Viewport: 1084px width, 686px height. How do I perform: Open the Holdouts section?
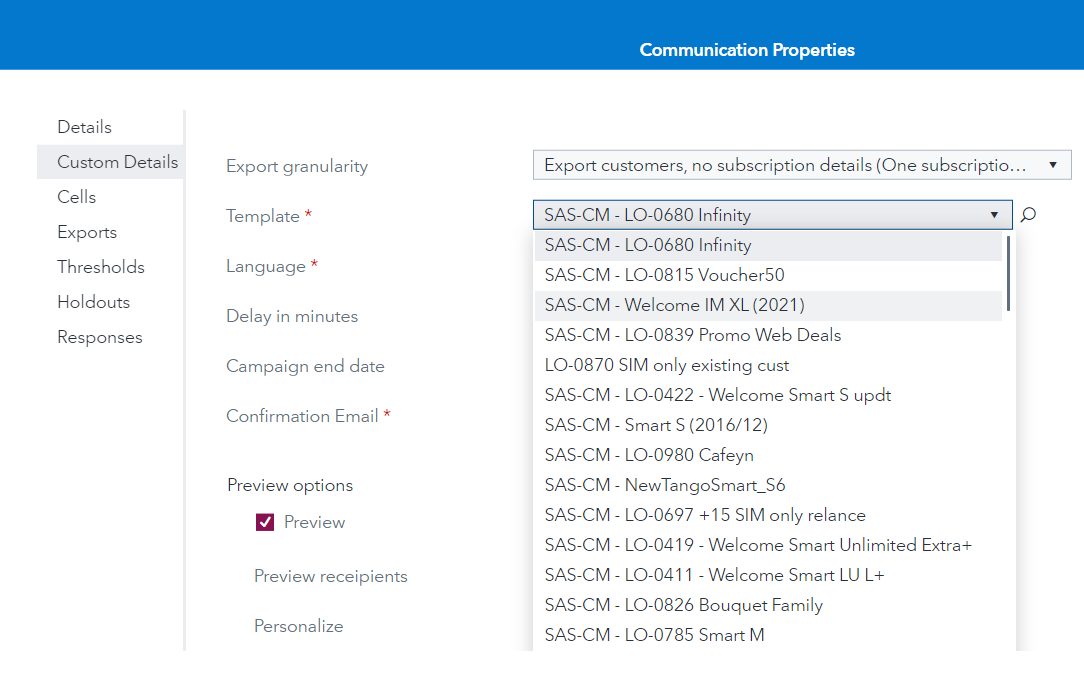tap(93, 302)
